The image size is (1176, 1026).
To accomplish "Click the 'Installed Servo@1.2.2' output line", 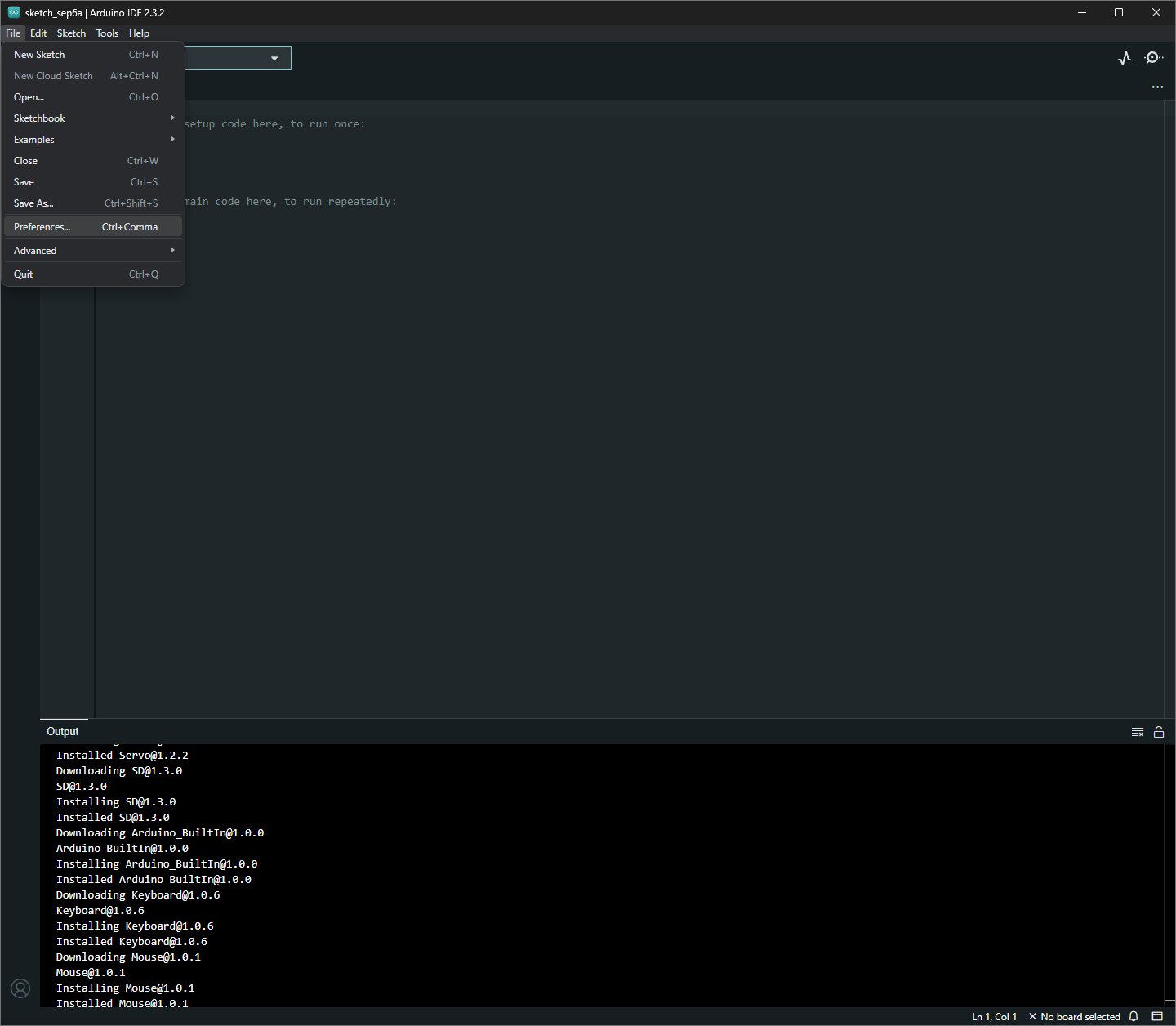I will pyautogui.click(x=122, y=756).
